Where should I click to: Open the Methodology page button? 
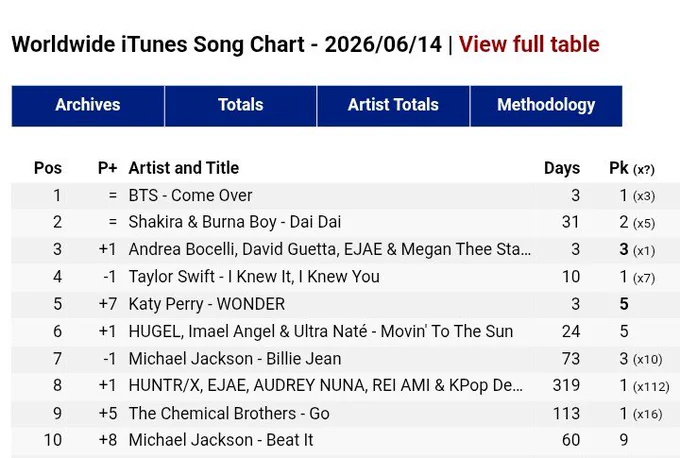(x=546, y=106)
